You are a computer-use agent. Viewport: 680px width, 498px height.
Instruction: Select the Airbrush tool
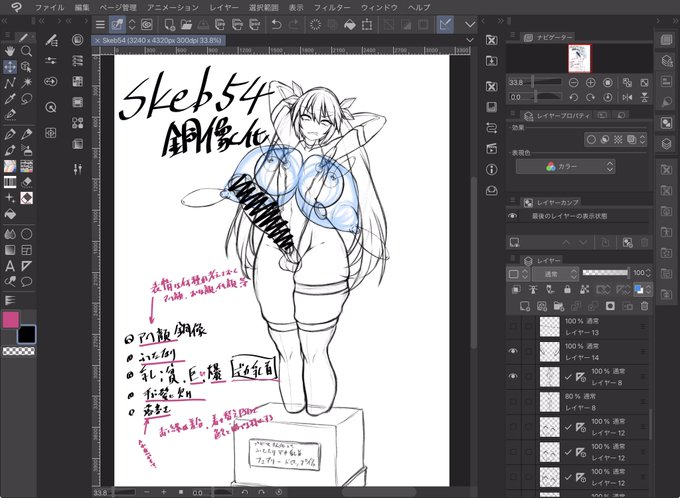[26, 151]
